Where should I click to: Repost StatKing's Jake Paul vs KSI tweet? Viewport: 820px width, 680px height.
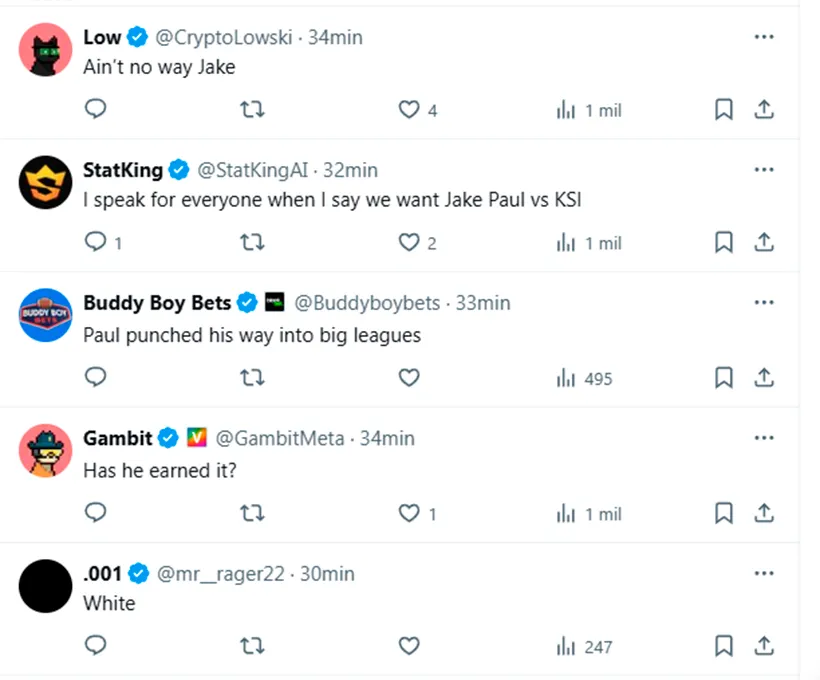253,242
